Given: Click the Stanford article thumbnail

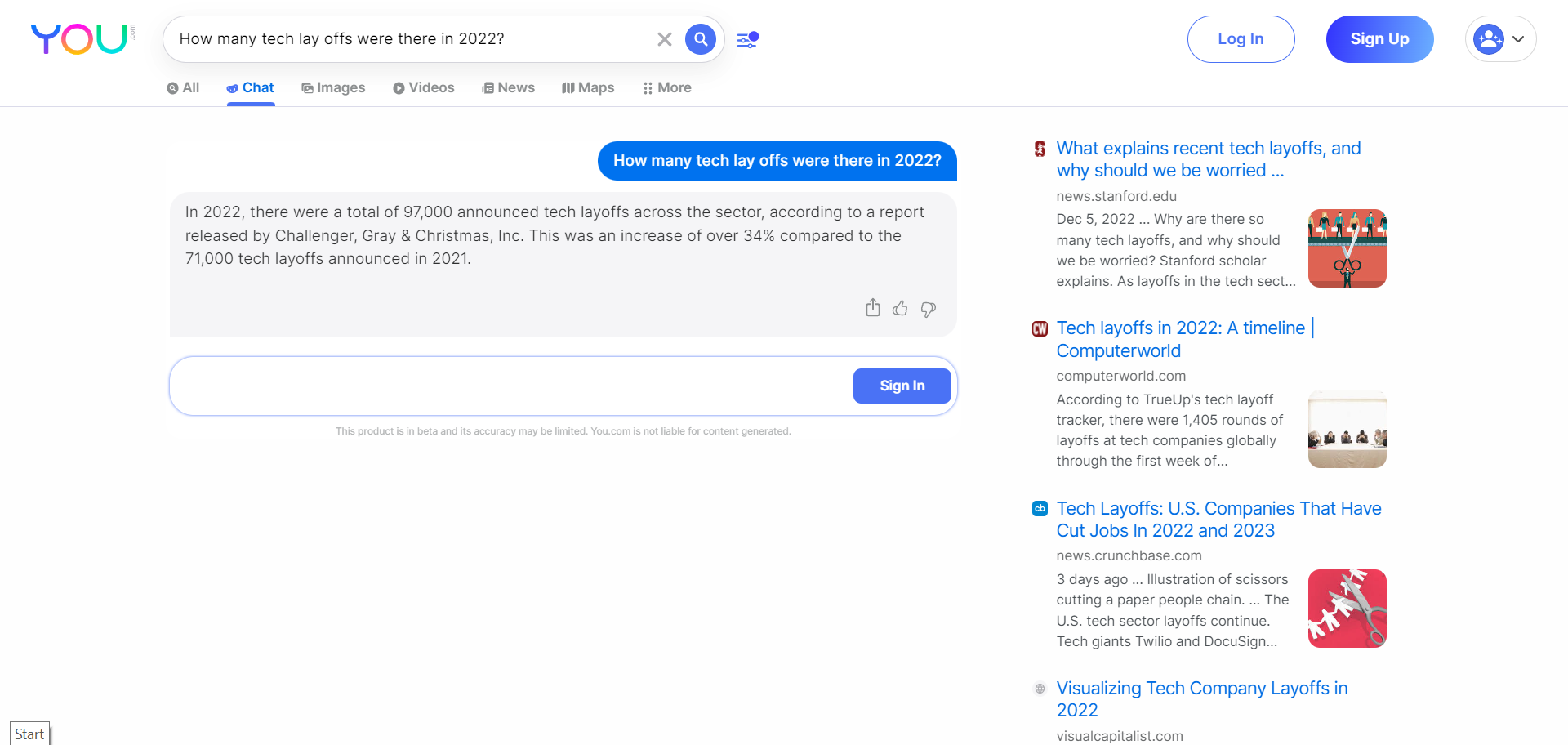Looking at the screenshot, I should pos(1347,248).
